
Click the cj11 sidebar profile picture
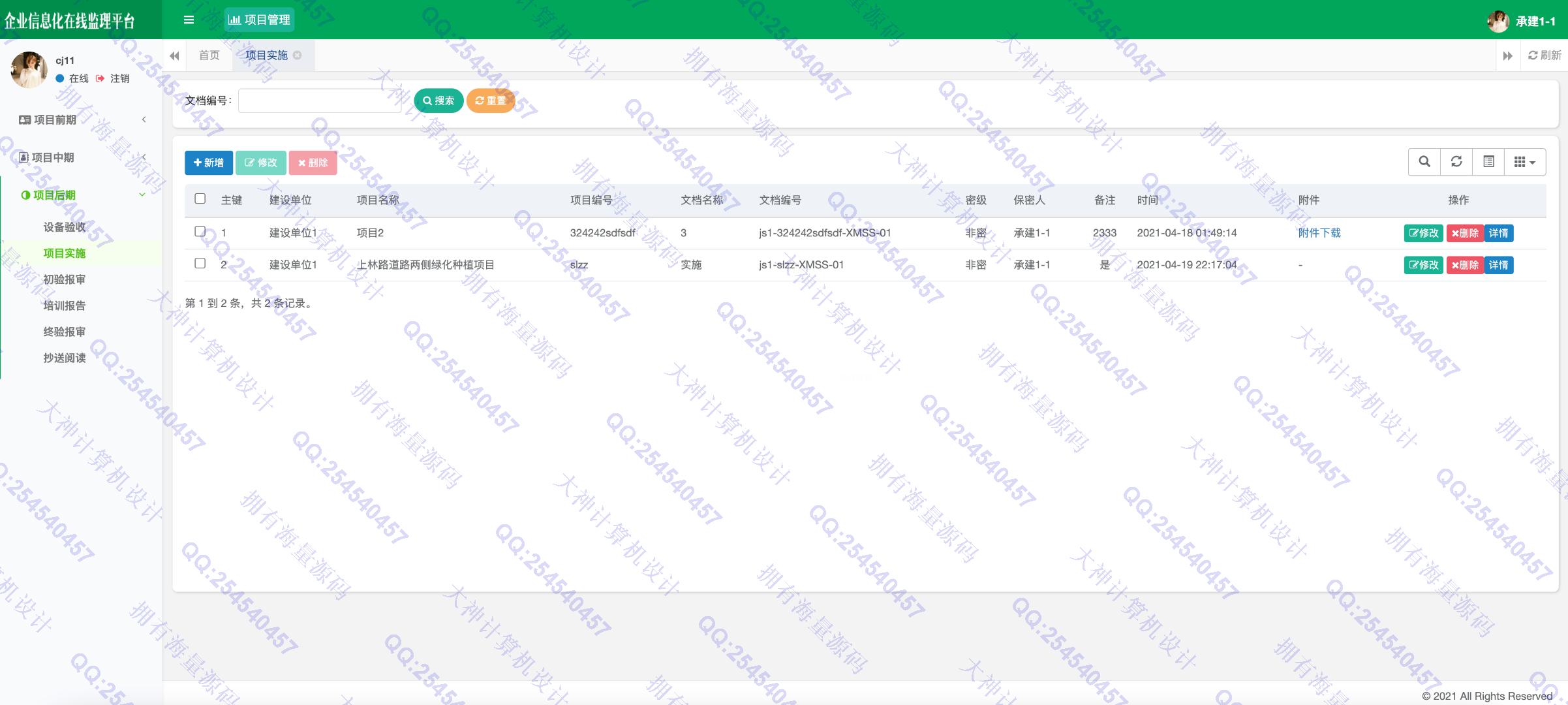pos(29,70)
